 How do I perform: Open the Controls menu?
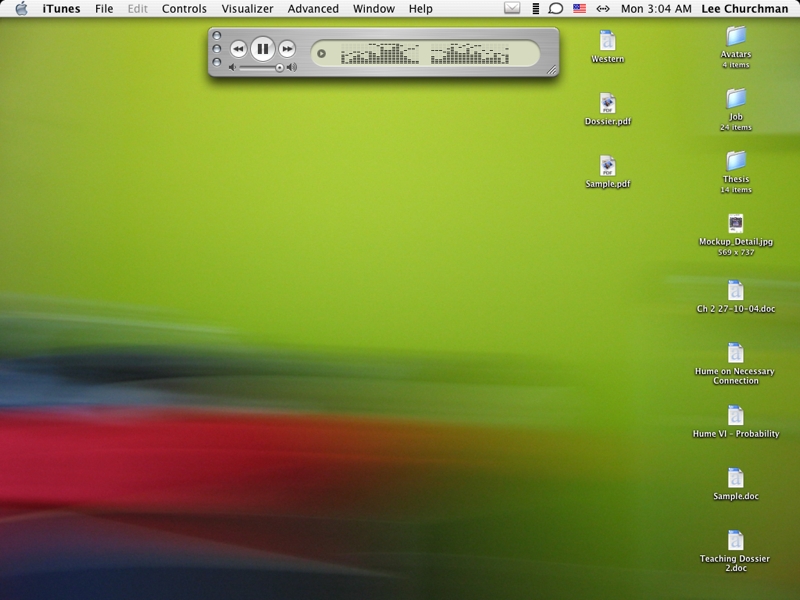click(184, 9)
